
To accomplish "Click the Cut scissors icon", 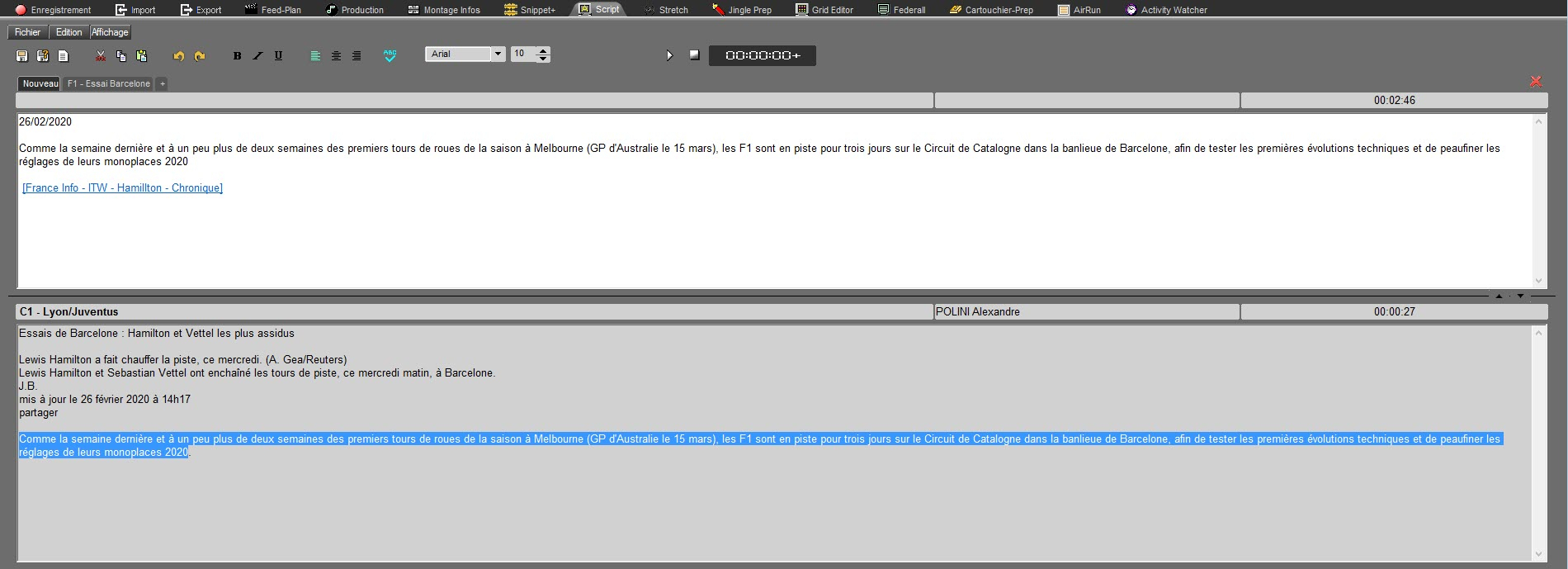I will coord(101,56).
